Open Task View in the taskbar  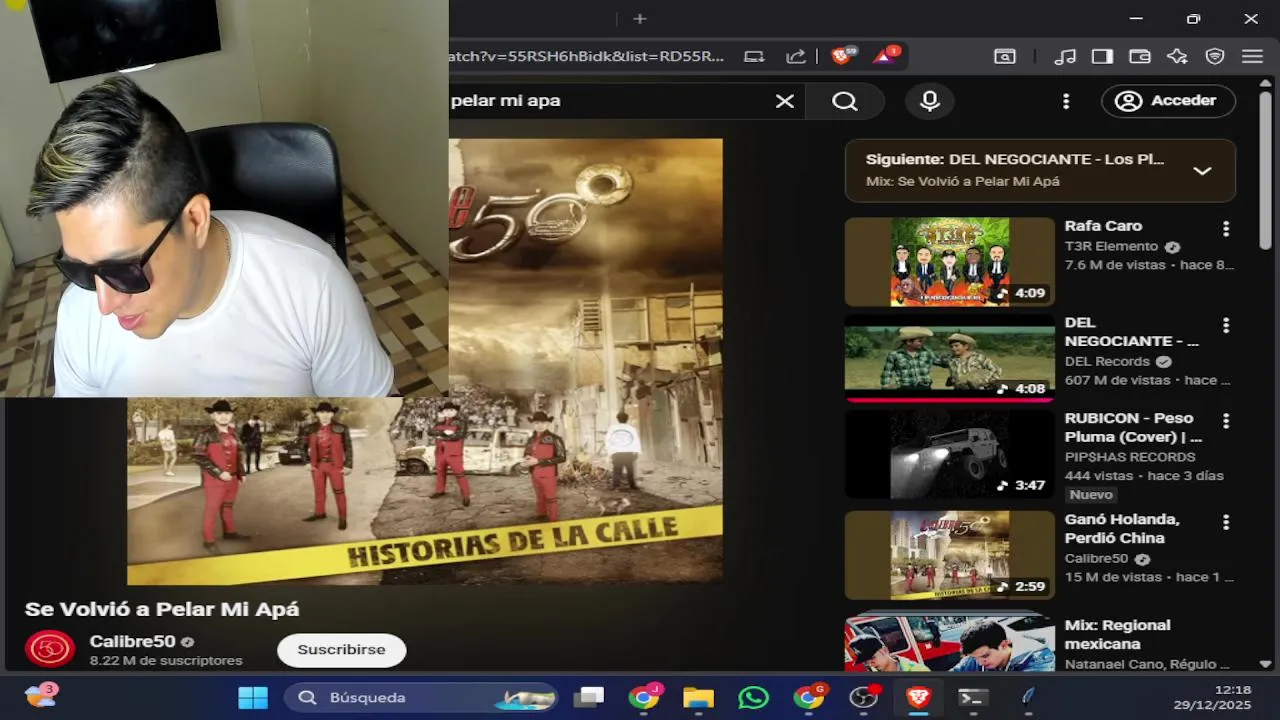pyautogui.click(x=590, y=697)
